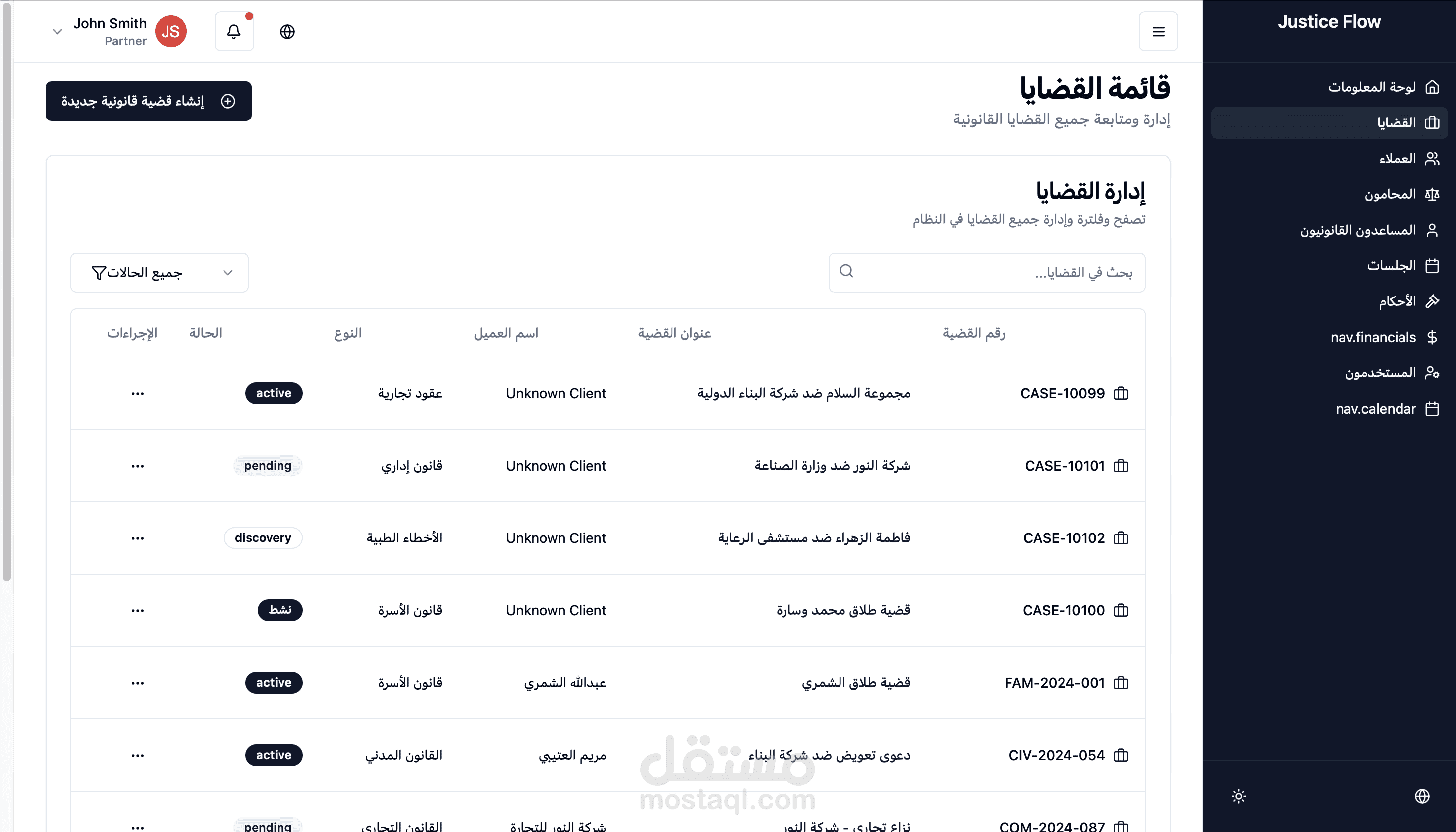Open actions menu for FAM-2024-001 row
Screen dimensions: 1456x832
[x=138, y=683]
